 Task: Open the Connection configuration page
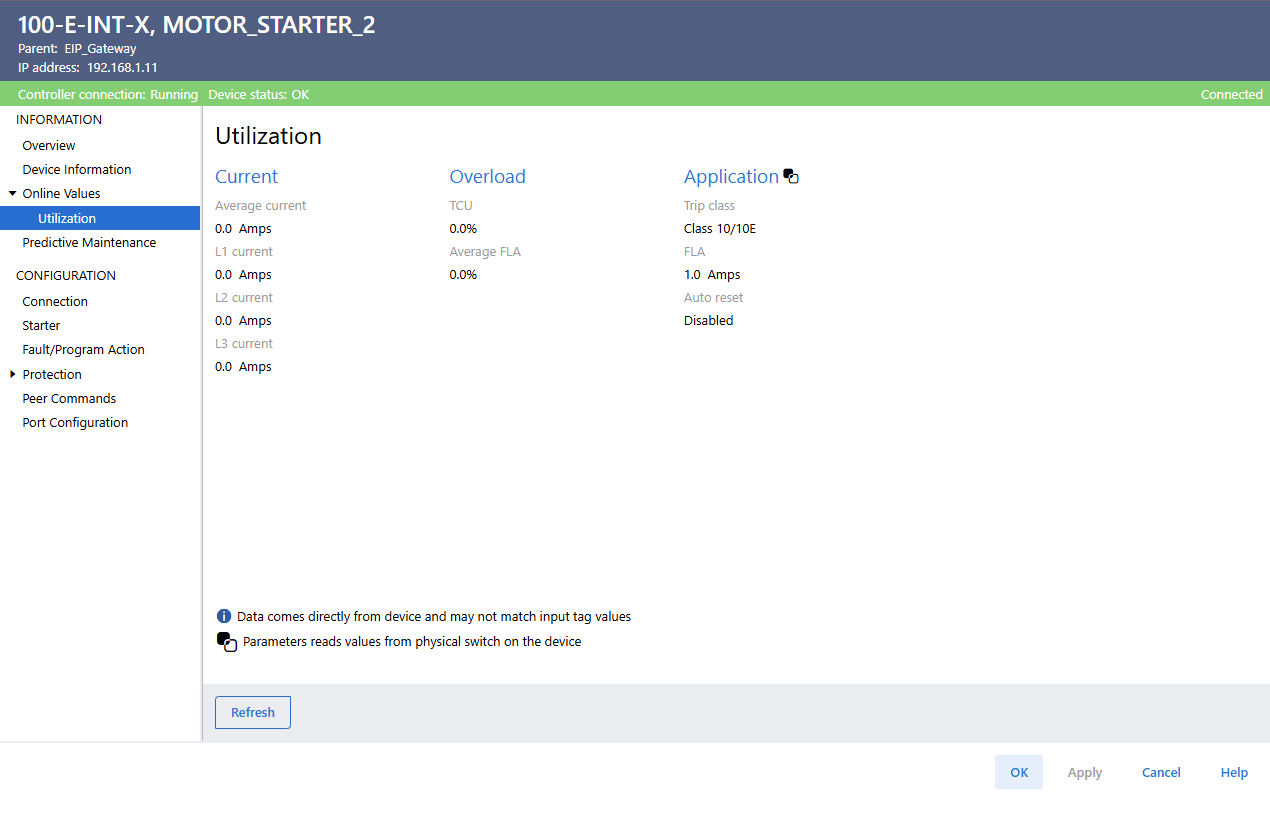pyautogui.click(x=55, y=301)
